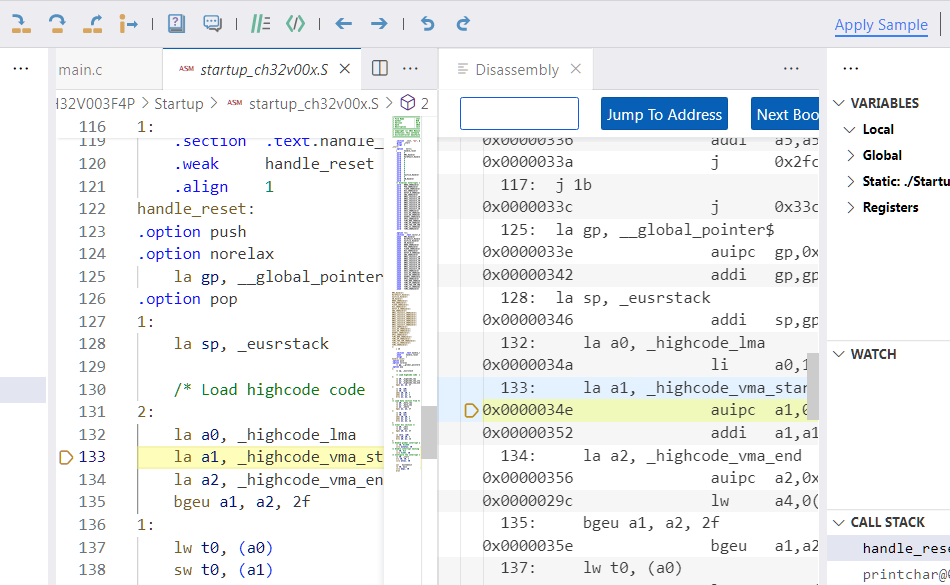
Task: Click the green toggle comment icon
Action: [260, 23]
